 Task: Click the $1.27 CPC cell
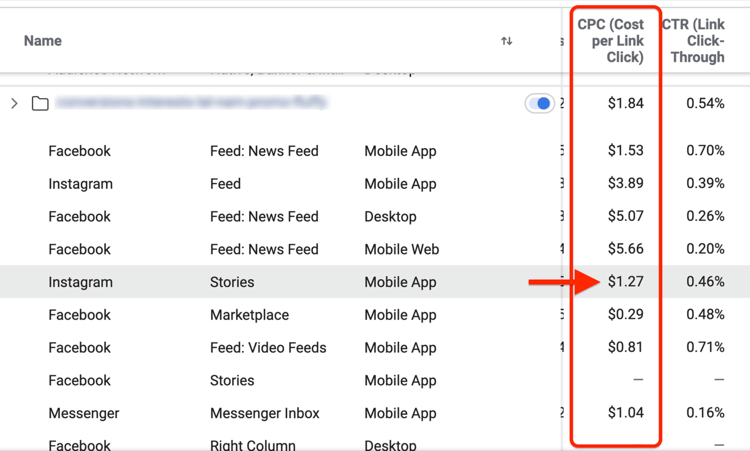click(626, 281)
